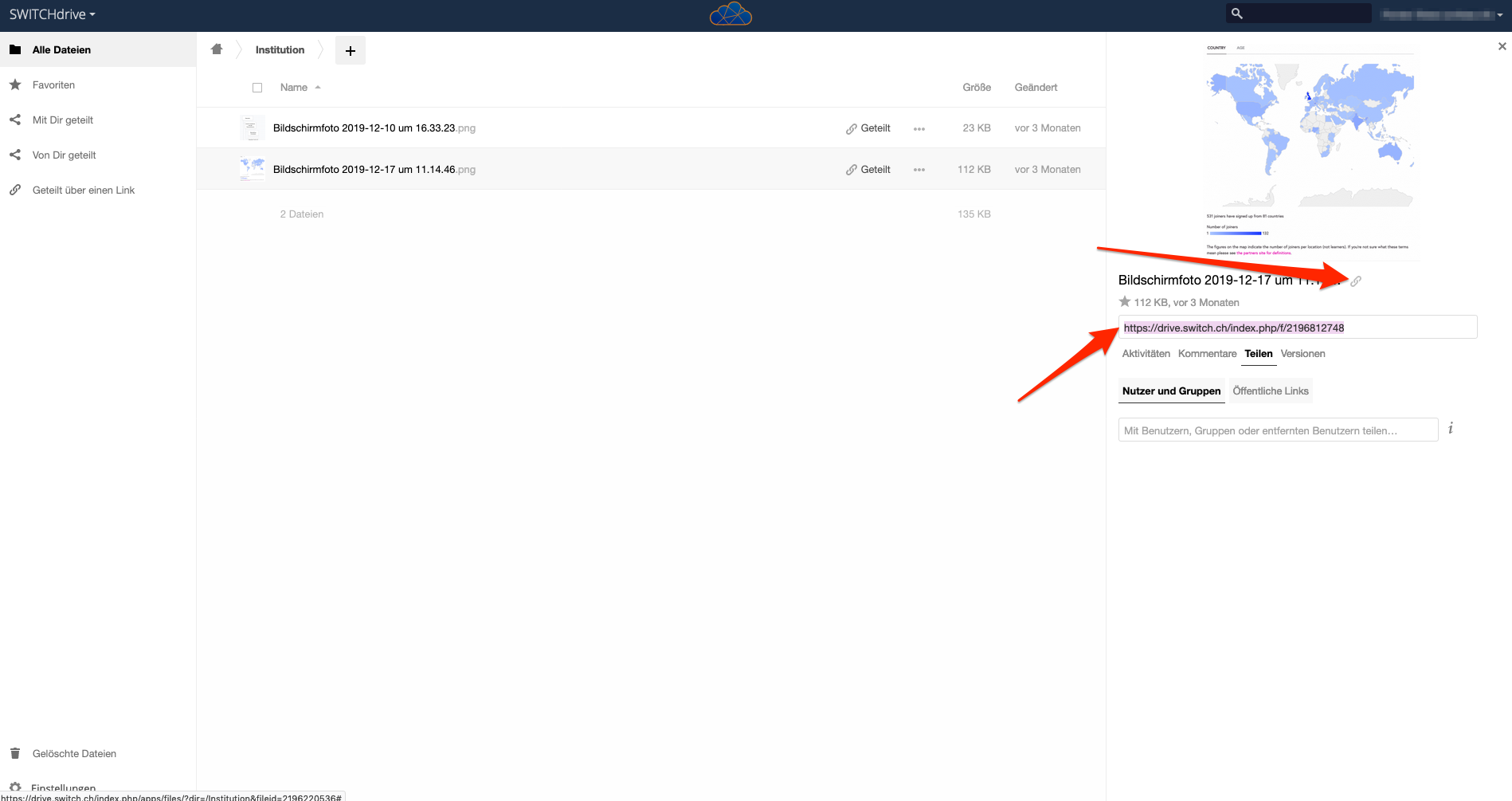Viewport: 1512px width, 801px height.
Task: Open the Kommentare tab
Action: click(x=1207, y=354)
